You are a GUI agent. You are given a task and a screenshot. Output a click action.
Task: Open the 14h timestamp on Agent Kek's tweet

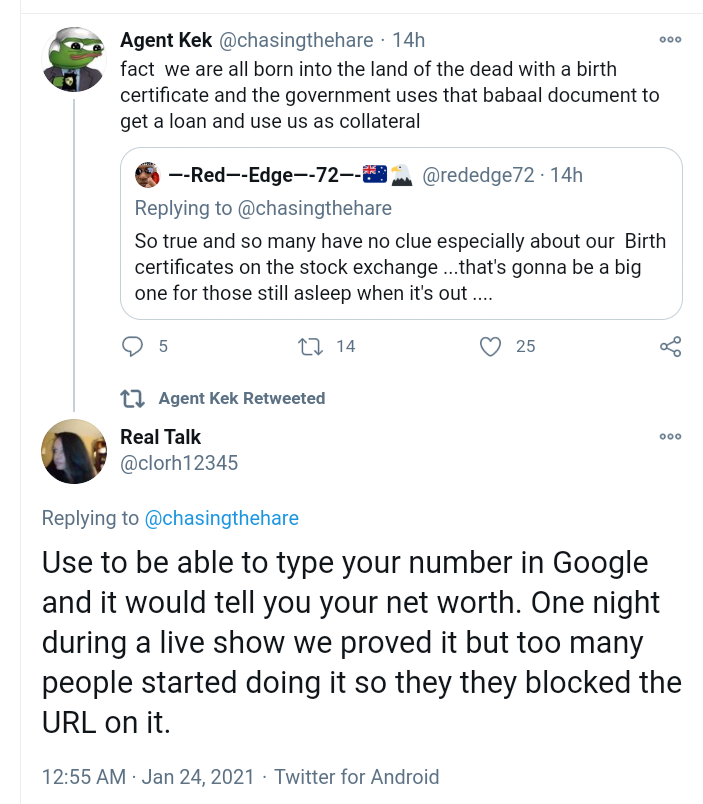point(408,40)
